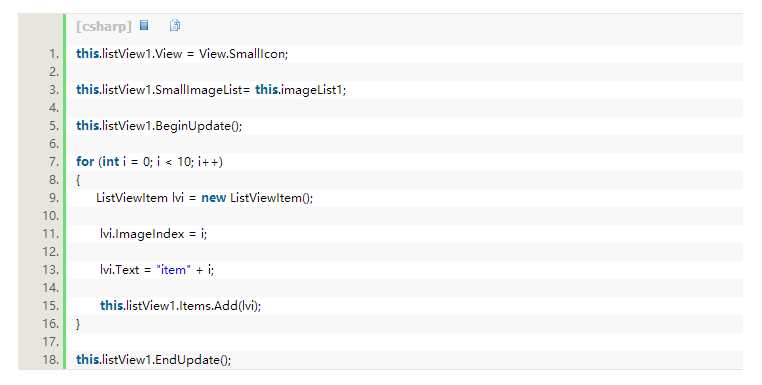The image size is (762, 385).
Task: Click the 'View.SmallIcon' text on line 1
Action: (x=242, y=53)
